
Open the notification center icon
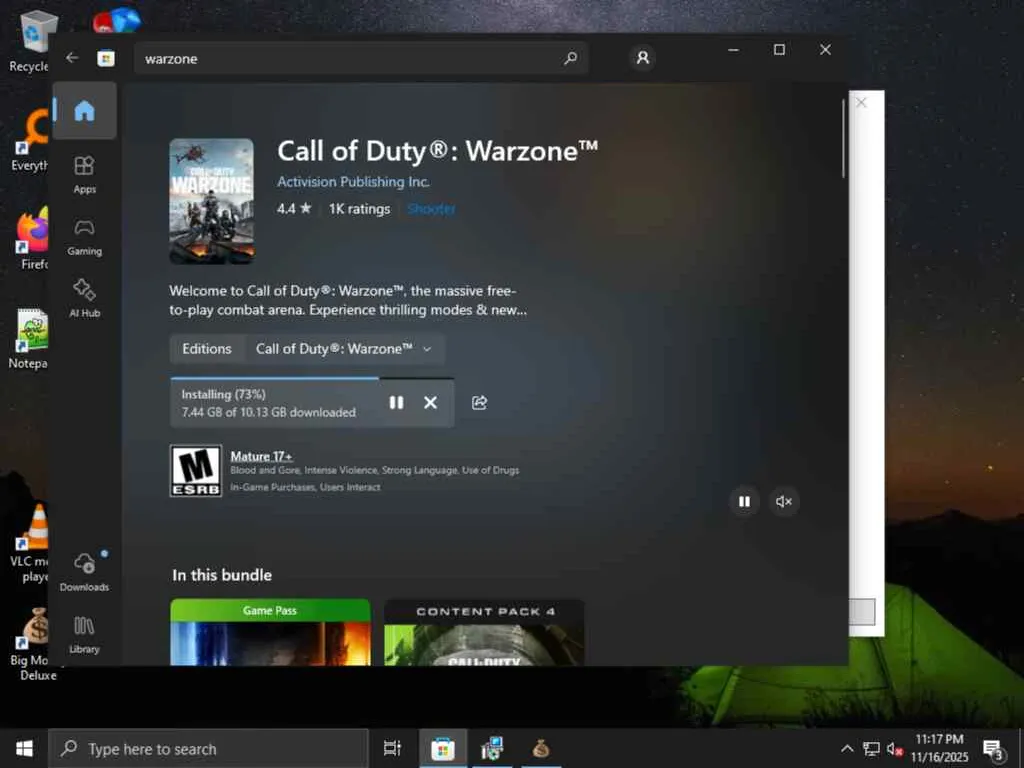[993, 748]
